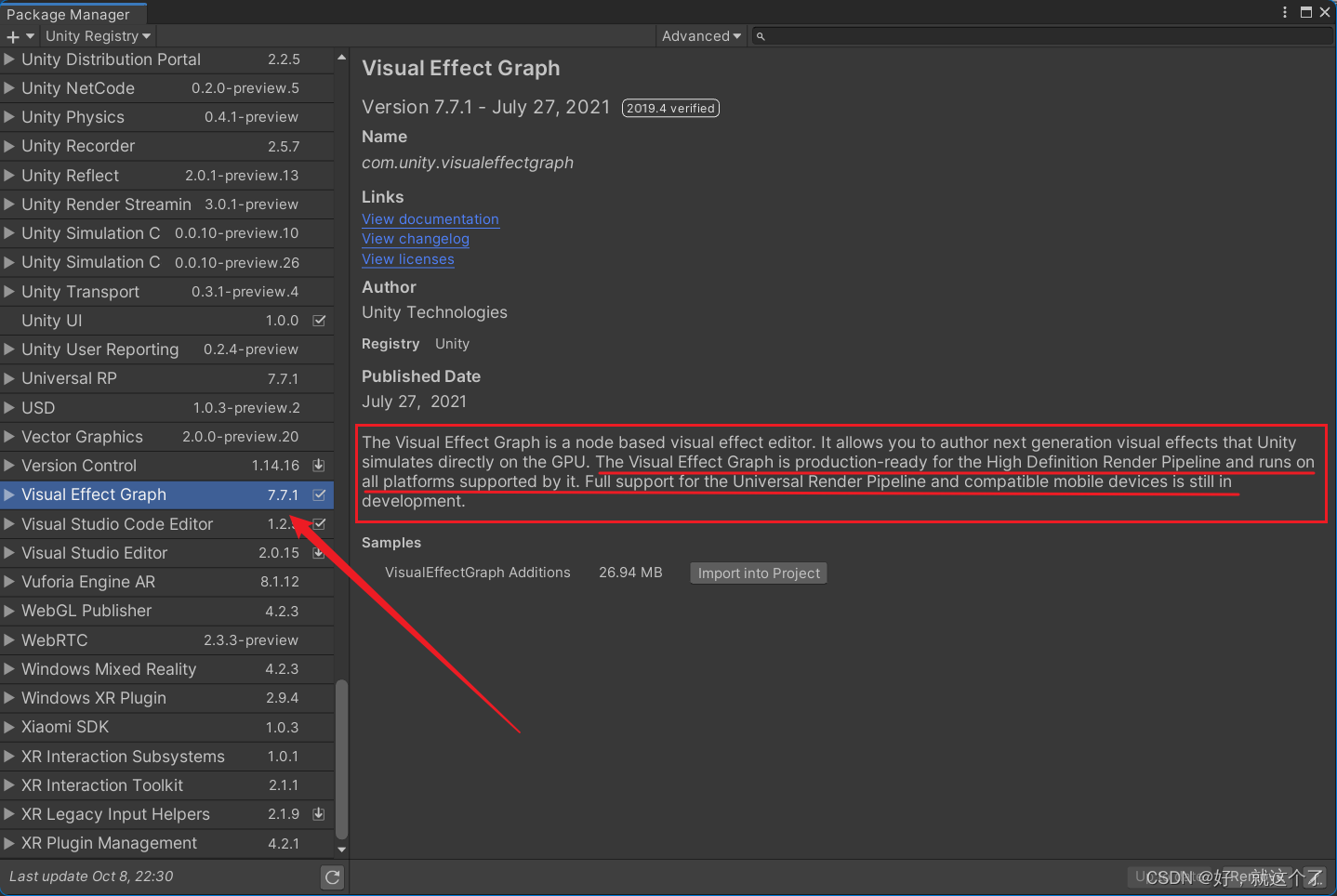Click the download icon on Visual Studio Editor row
The height and width of the screenshot is (896, 1337).
pyautogui.click(x=318, y=553)
